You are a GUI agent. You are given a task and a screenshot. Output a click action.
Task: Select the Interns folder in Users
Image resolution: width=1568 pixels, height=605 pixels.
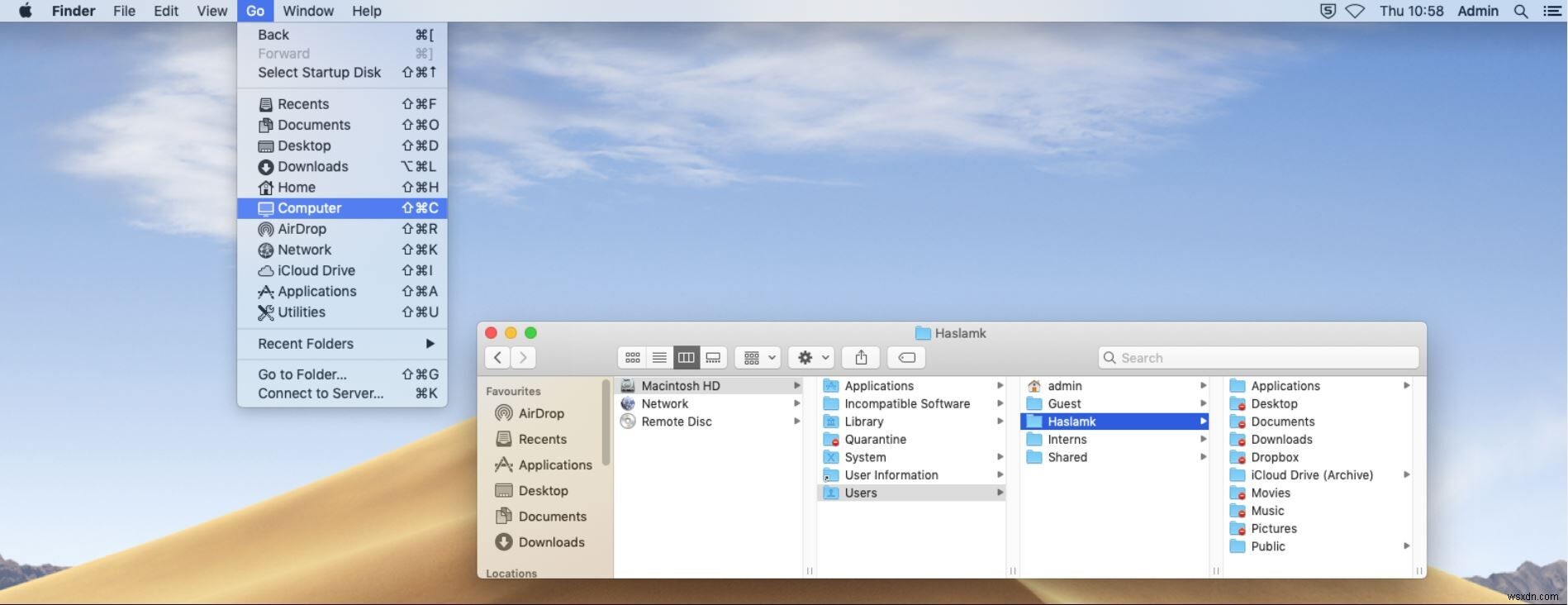tap(1067, 440)
